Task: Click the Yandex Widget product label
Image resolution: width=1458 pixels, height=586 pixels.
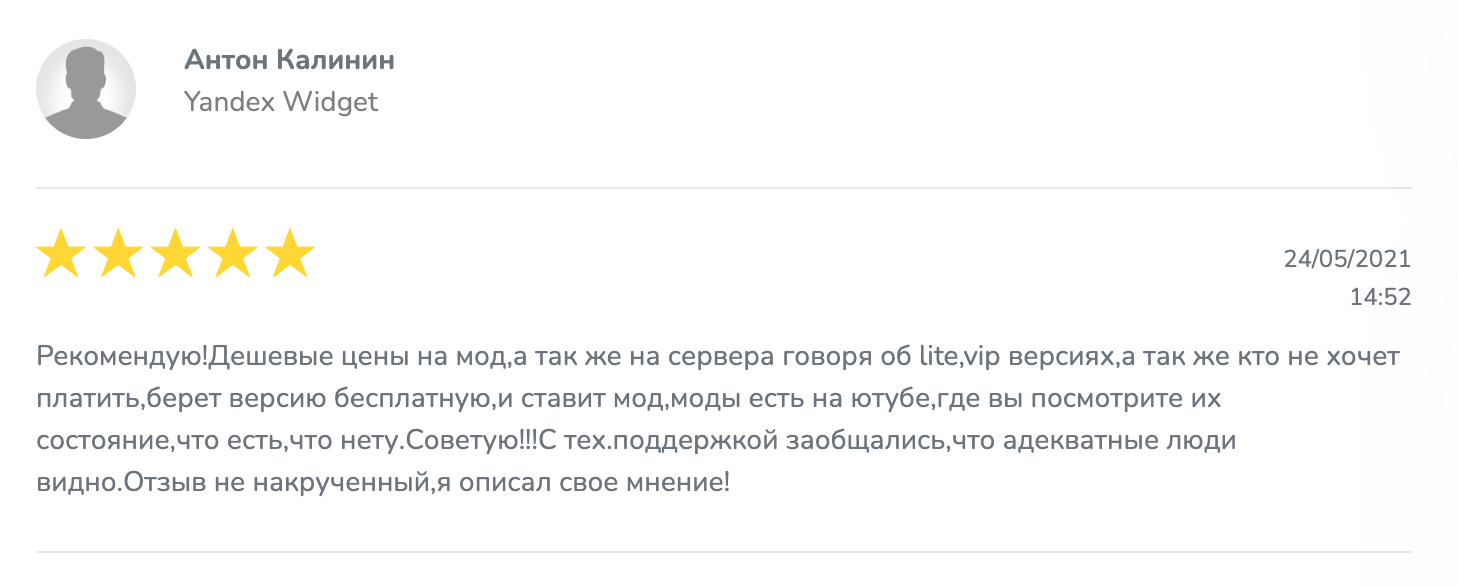Action: tap(281, 101)
